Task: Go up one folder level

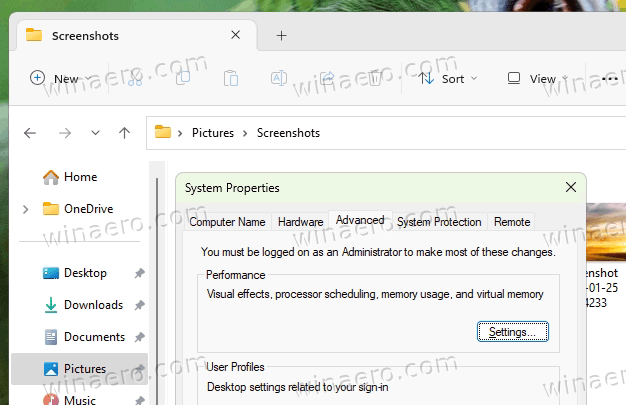Action: tap(124, 133)
